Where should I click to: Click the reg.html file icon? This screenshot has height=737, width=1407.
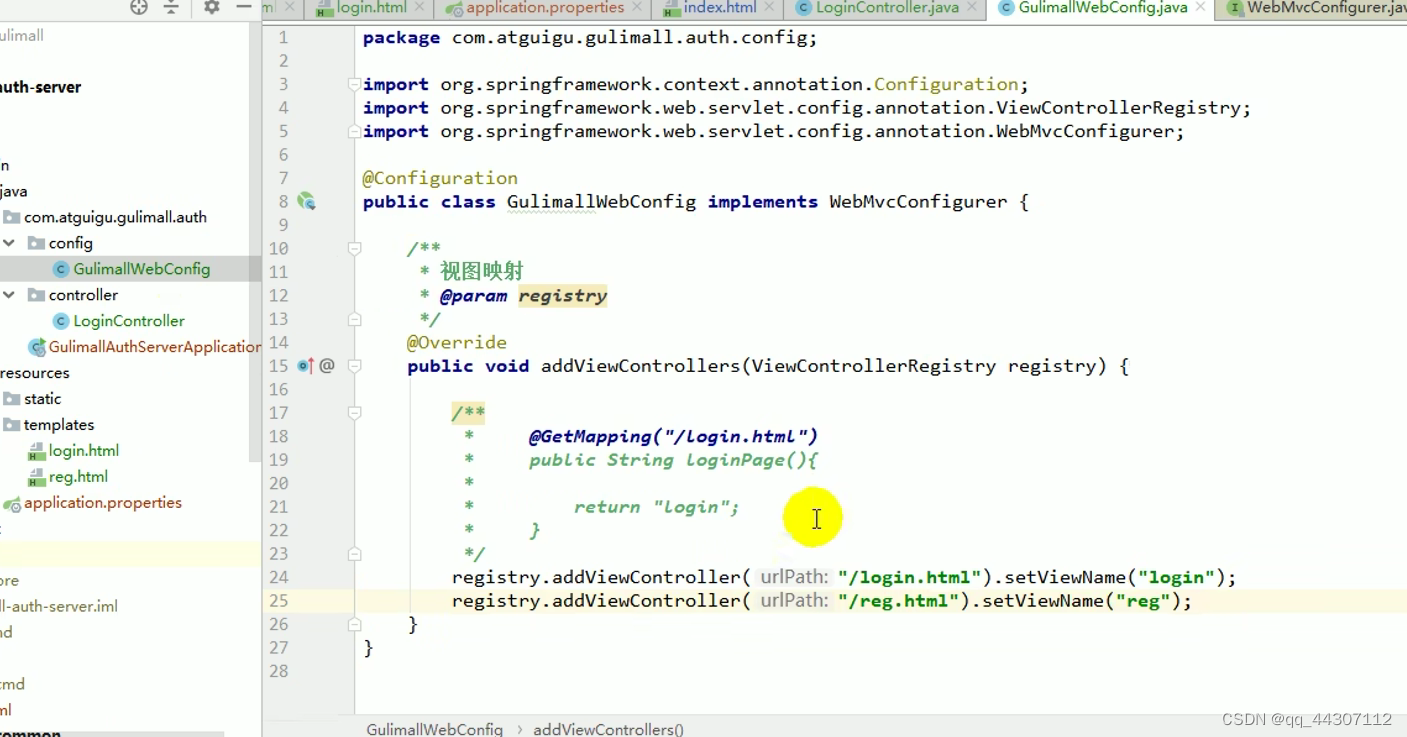35,476
